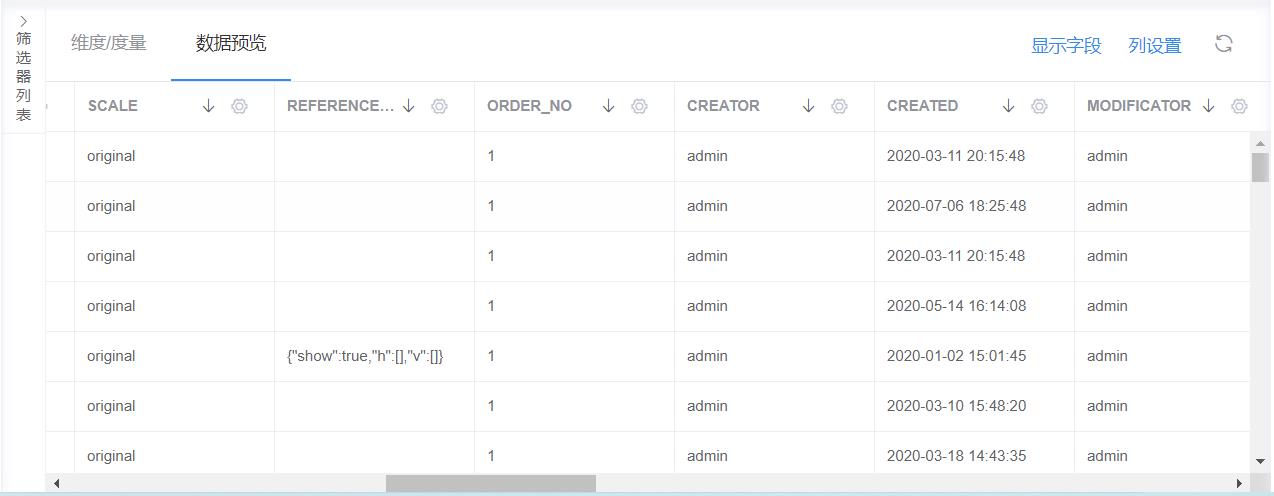Viewport: 1274px width, 496px height.
Task: Sort by CREATED column arrow
Action: 1008,106
